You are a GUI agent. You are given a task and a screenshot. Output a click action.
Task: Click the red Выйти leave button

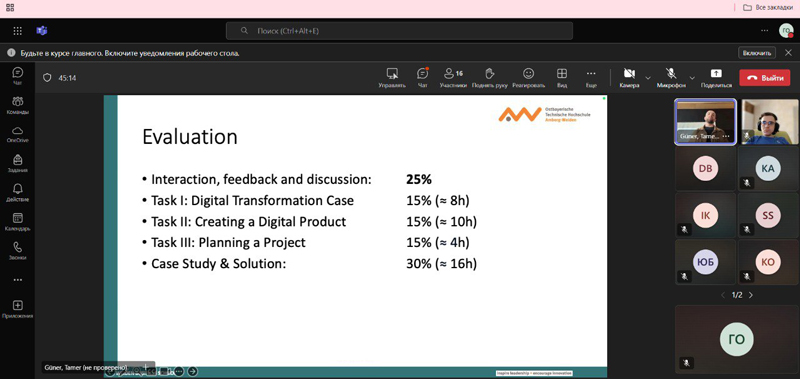tap(765, 78)
